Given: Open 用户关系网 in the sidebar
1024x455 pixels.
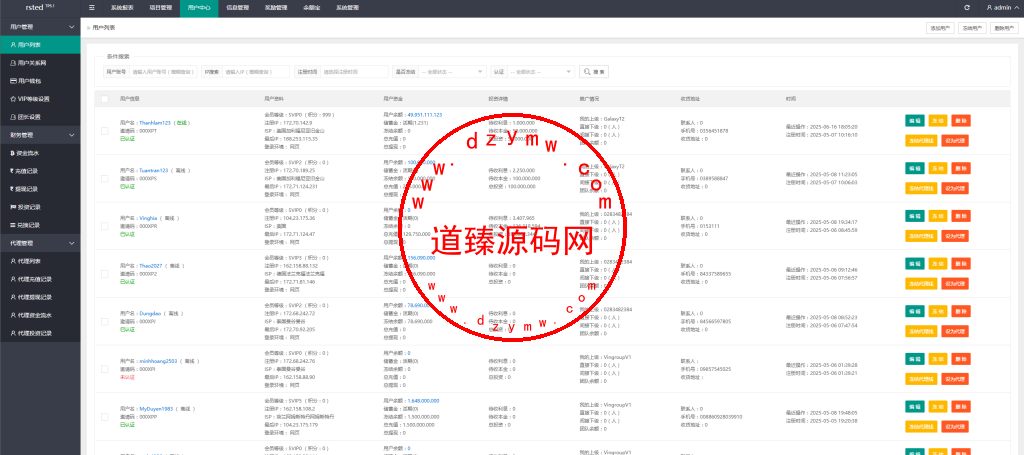Looking at the screenshot, I should 40,63.
